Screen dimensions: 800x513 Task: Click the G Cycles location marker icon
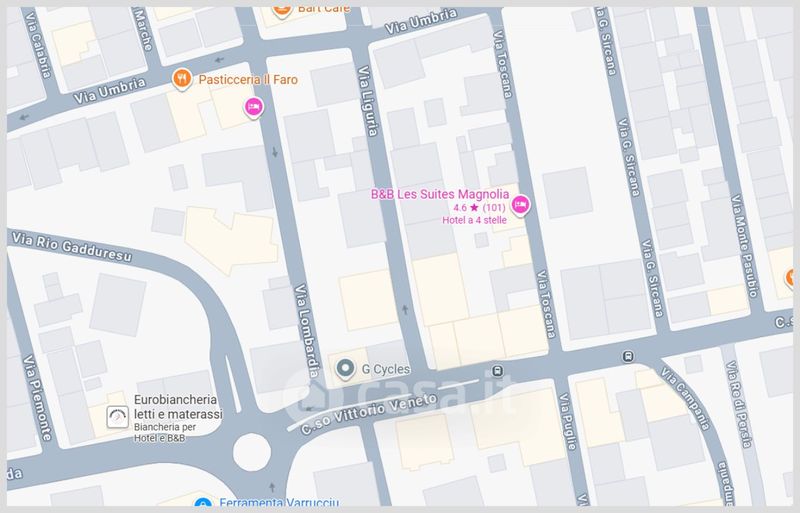tap(345, 369)
